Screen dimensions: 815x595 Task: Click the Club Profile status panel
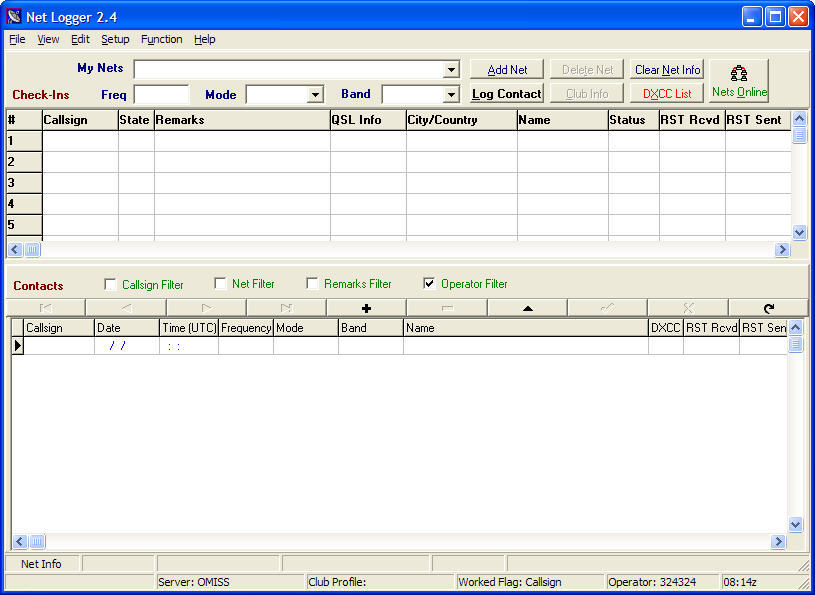coord(380,582)
